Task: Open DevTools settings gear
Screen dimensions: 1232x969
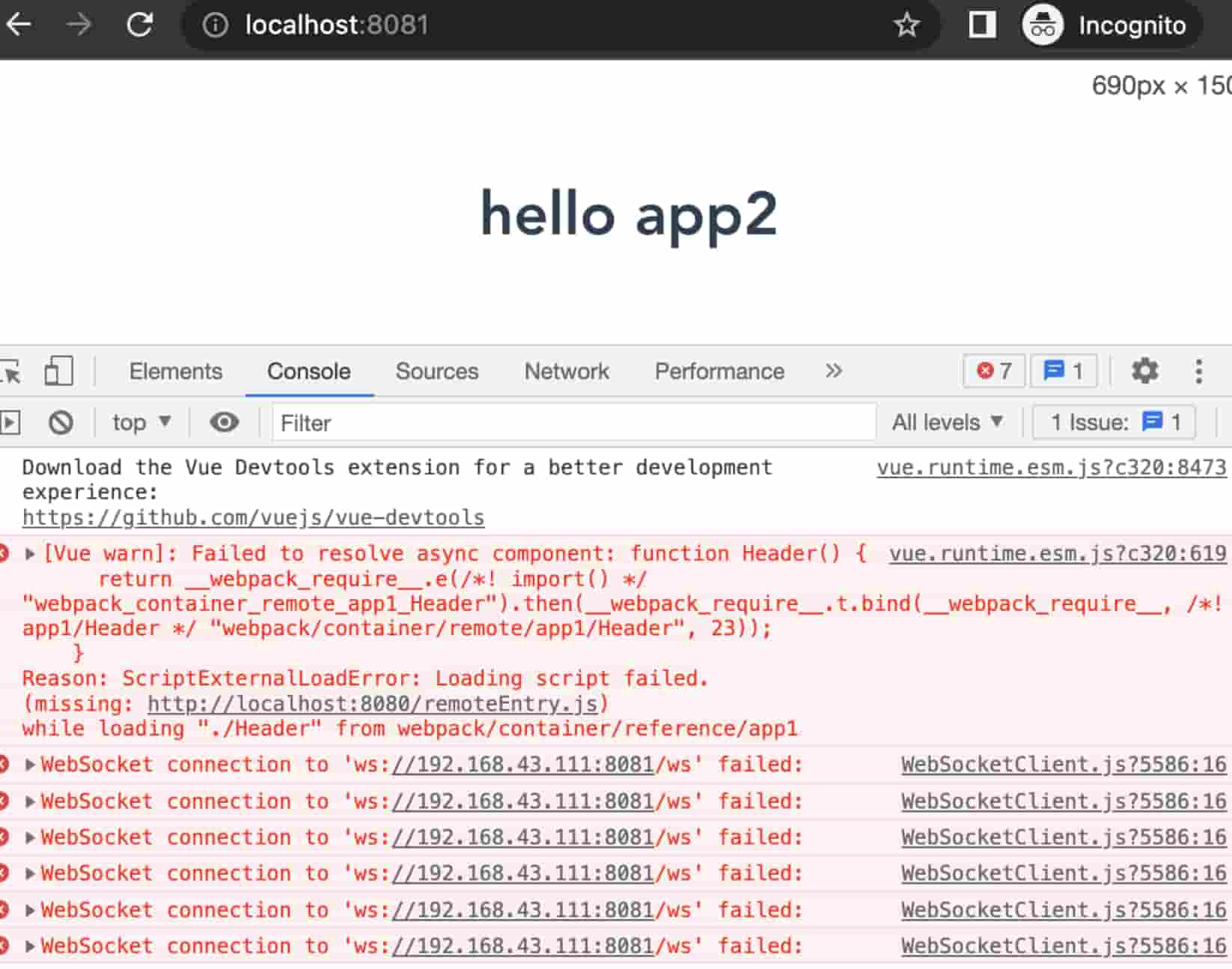Action: point(1144,371)
